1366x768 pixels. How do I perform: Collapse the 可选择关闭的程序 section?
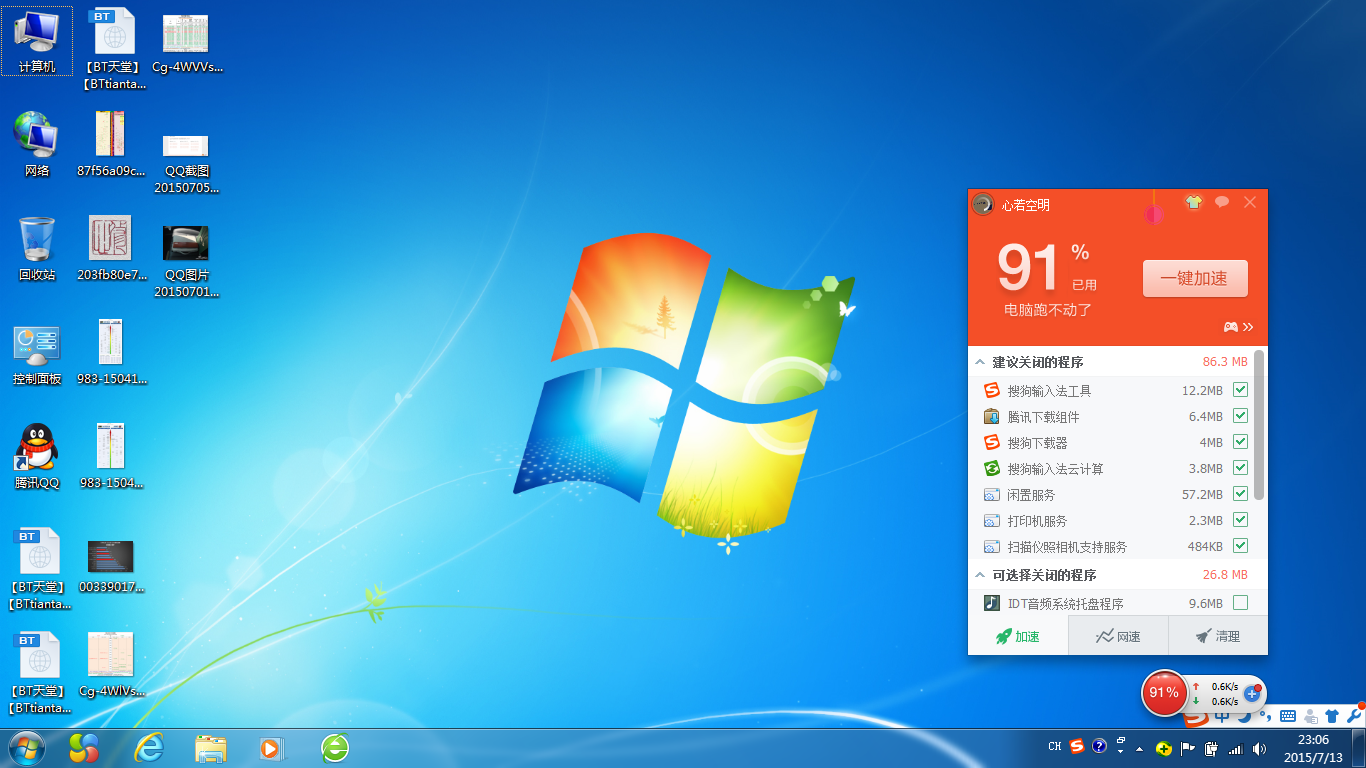tap(981, 575)
